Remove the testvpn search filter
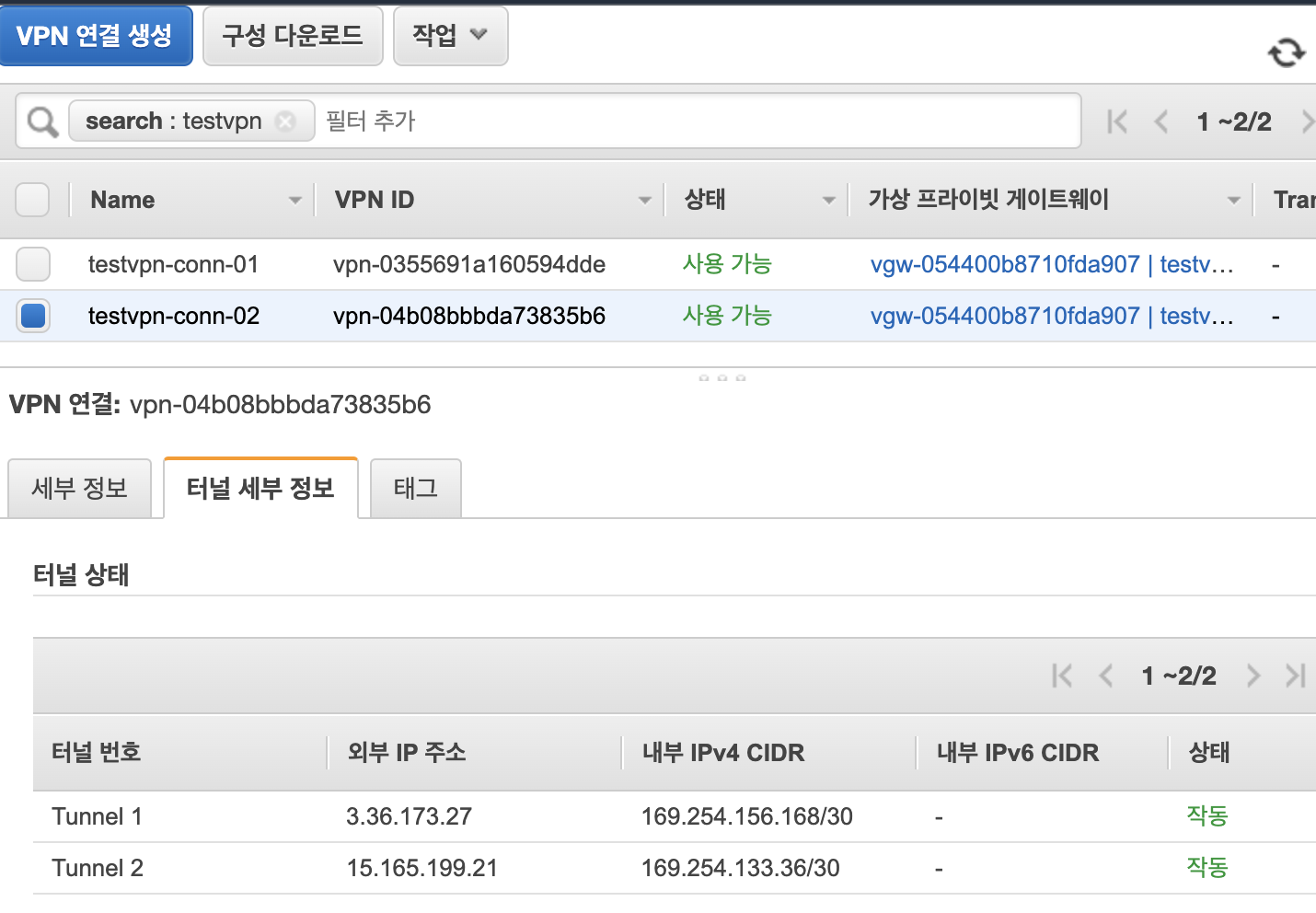The height and width of the screenshot is (913, 1316). click(286, 121)
